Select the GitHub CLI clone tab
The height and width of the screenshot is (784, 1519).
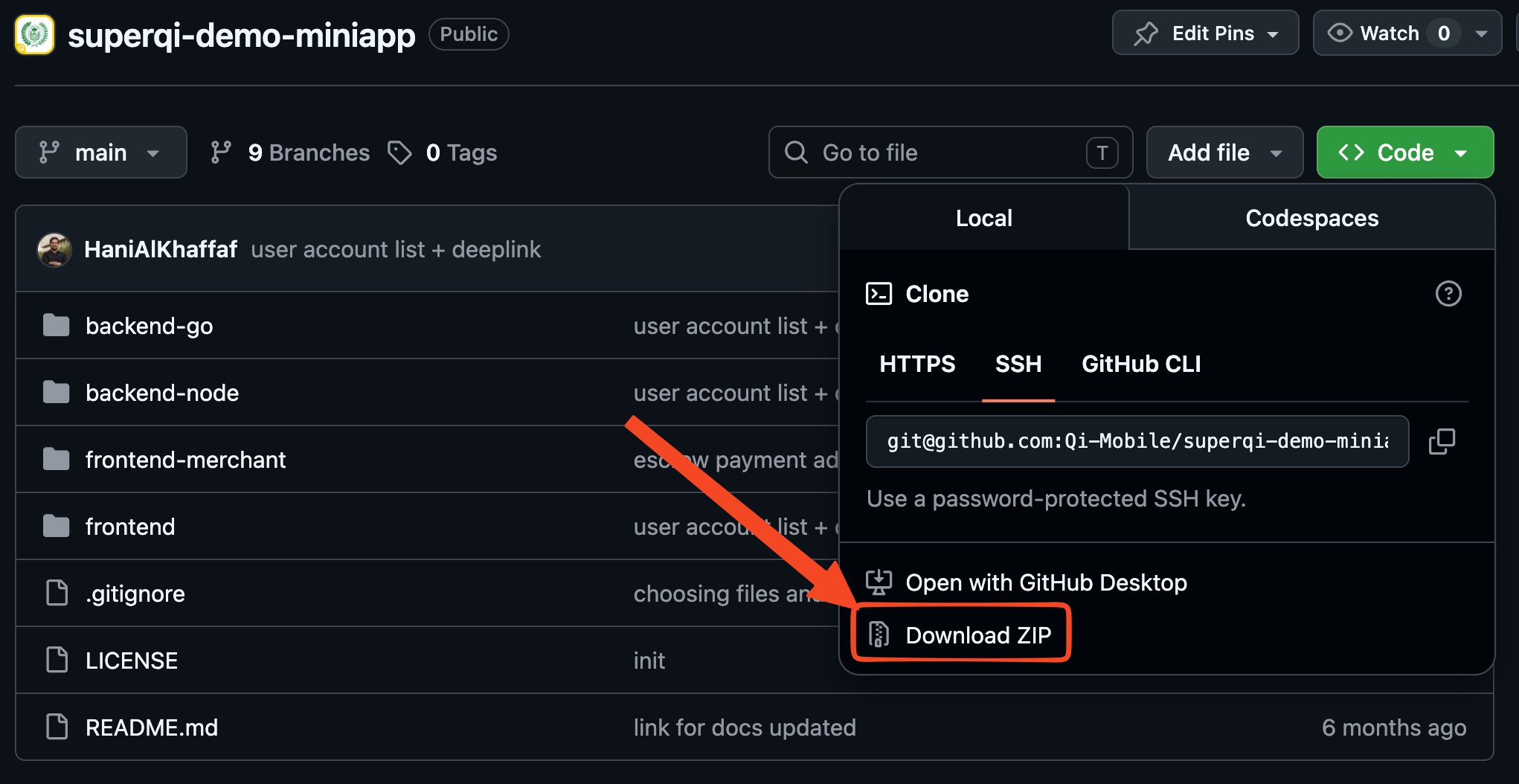click(x=1141, y=364)
